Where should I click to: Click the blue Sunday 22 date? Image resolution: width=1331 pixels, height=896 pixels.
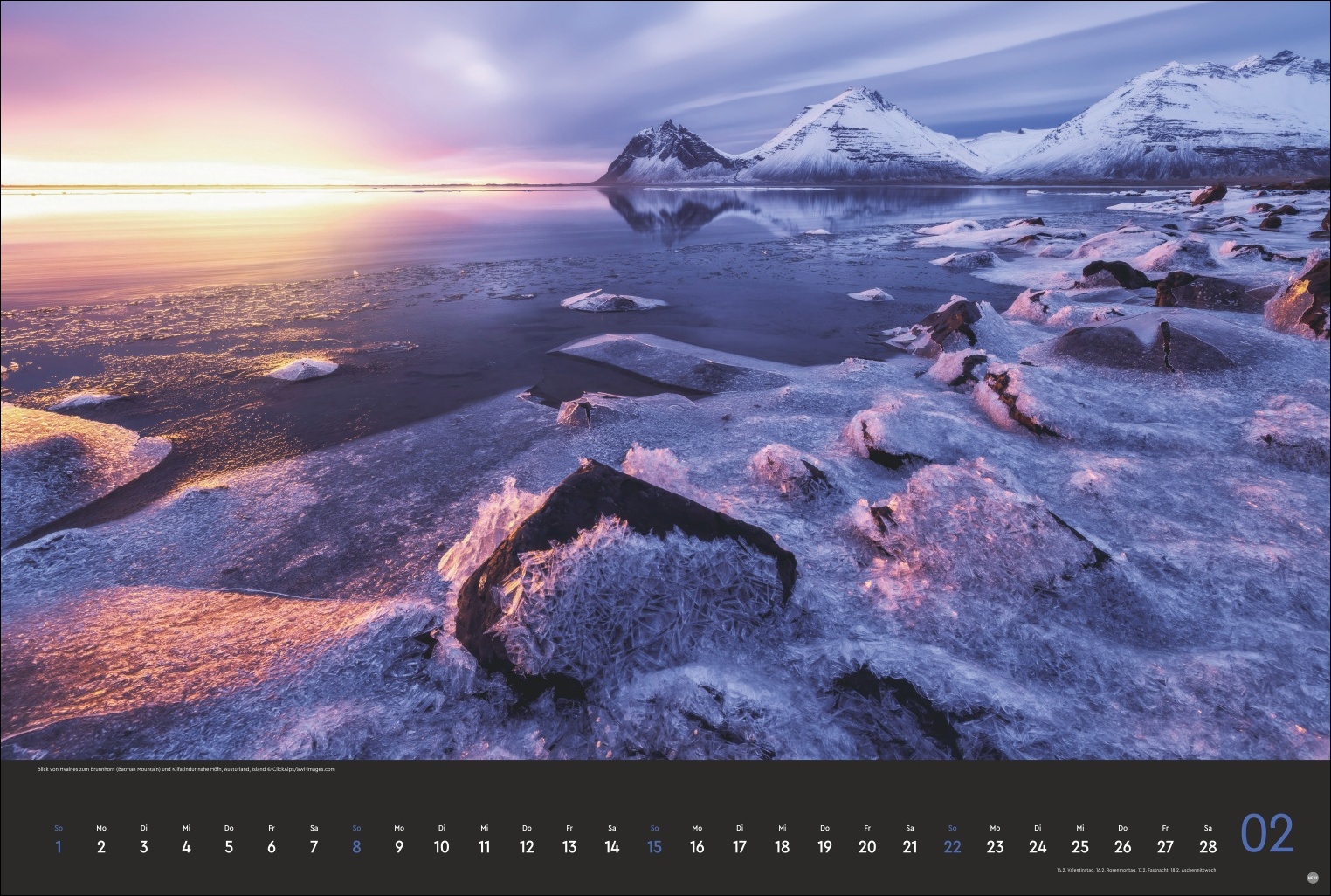point(952,846)
